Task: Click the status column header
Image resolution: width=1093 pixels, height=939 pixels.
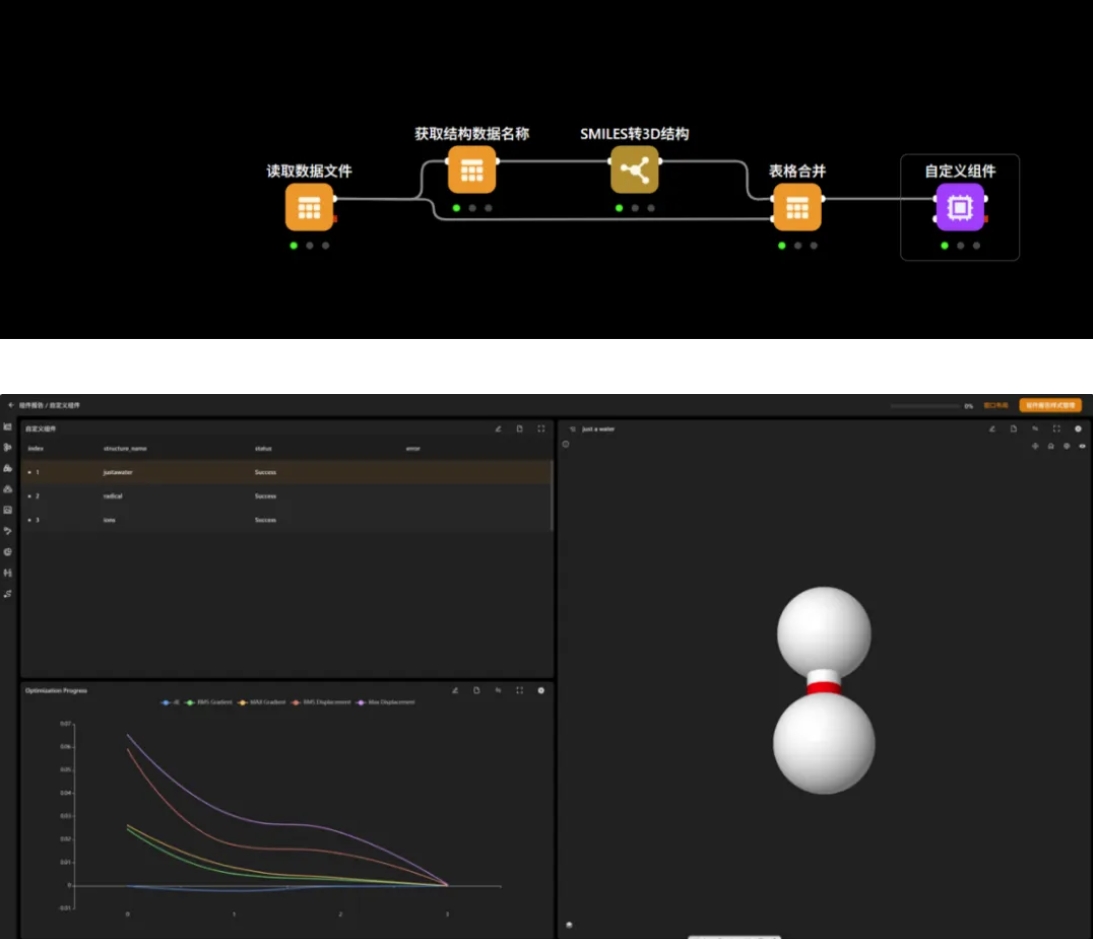Action: click(x=263, y=449)
